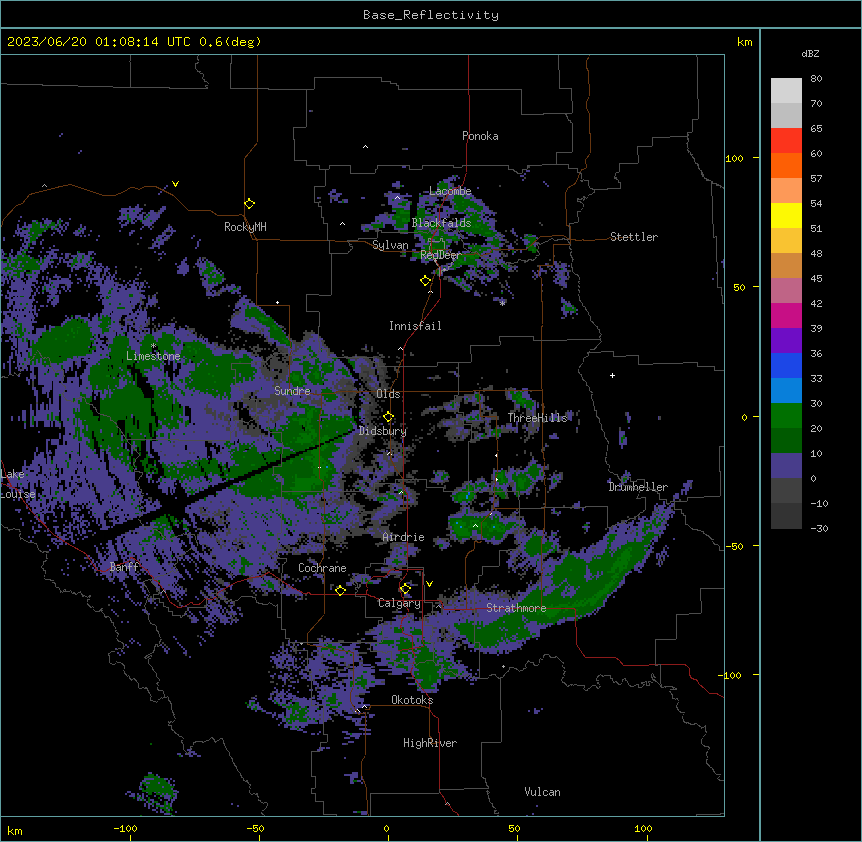Click the asterisk marker southeast of RedDeer
Viewport: 862px width, 842px height.
click(502, 303)
